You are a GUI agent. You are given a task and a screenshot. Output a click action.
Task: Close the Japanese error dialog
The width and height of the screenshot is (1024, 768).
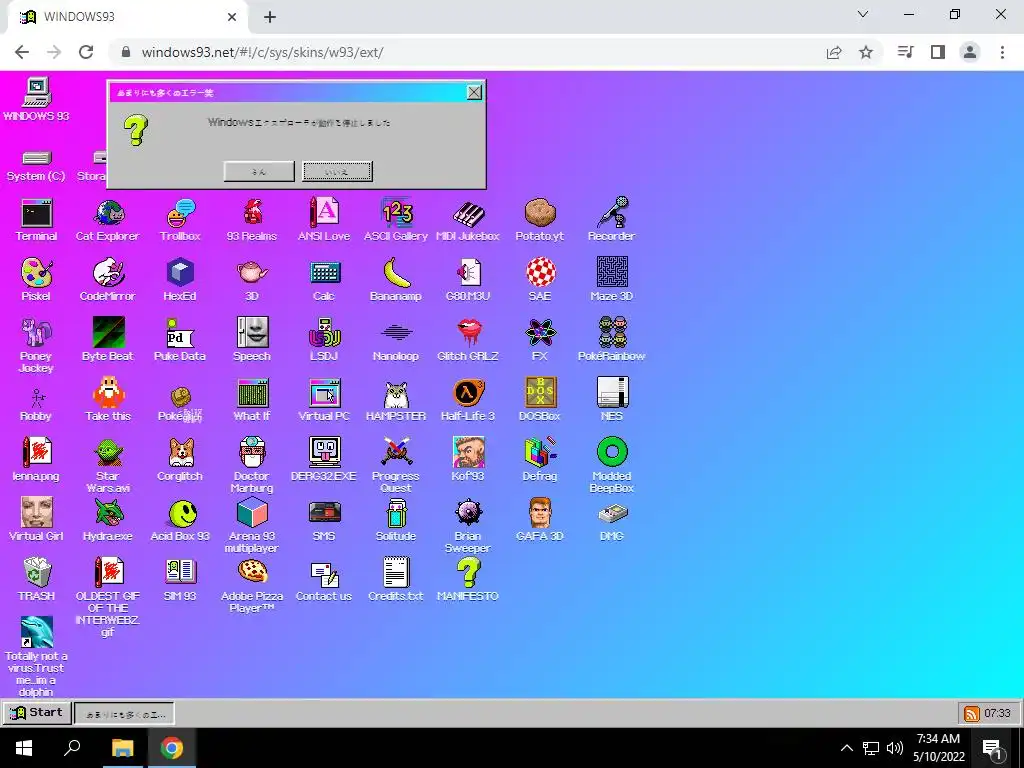475,92
